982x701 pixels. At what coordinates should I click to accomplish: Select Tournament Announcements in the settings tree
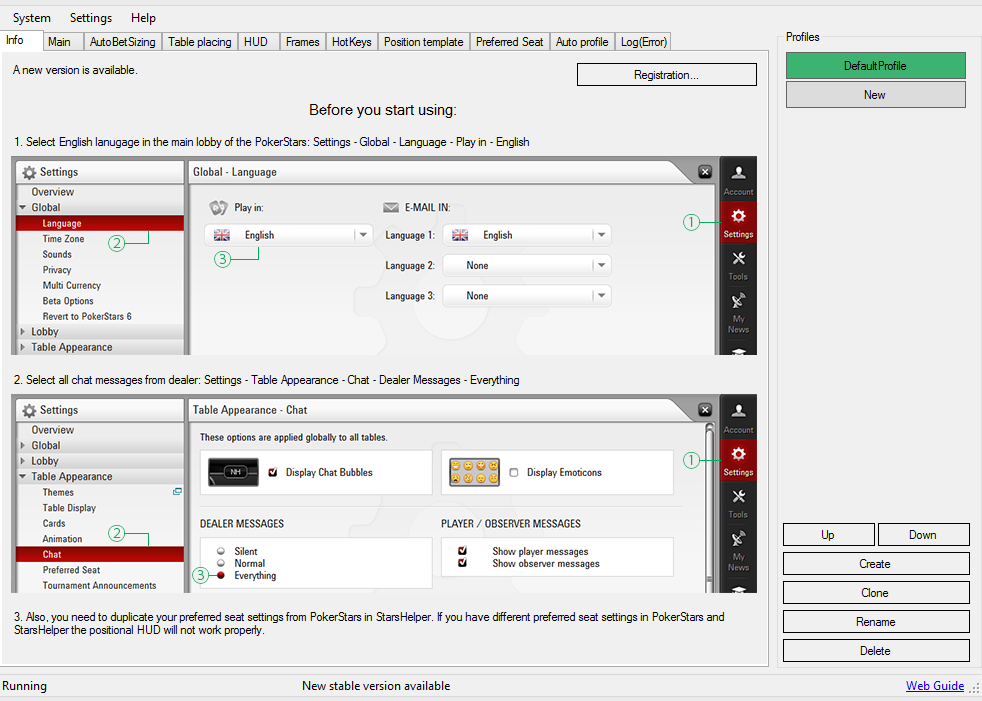pyautogui.click(x=100, y=585)
